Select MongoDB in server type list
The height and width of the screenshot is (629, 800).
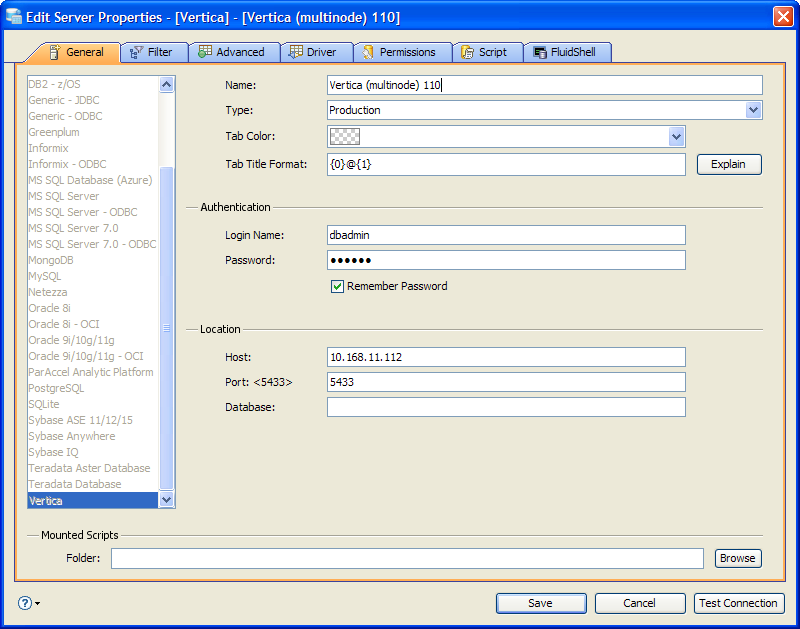coord(93,260)
